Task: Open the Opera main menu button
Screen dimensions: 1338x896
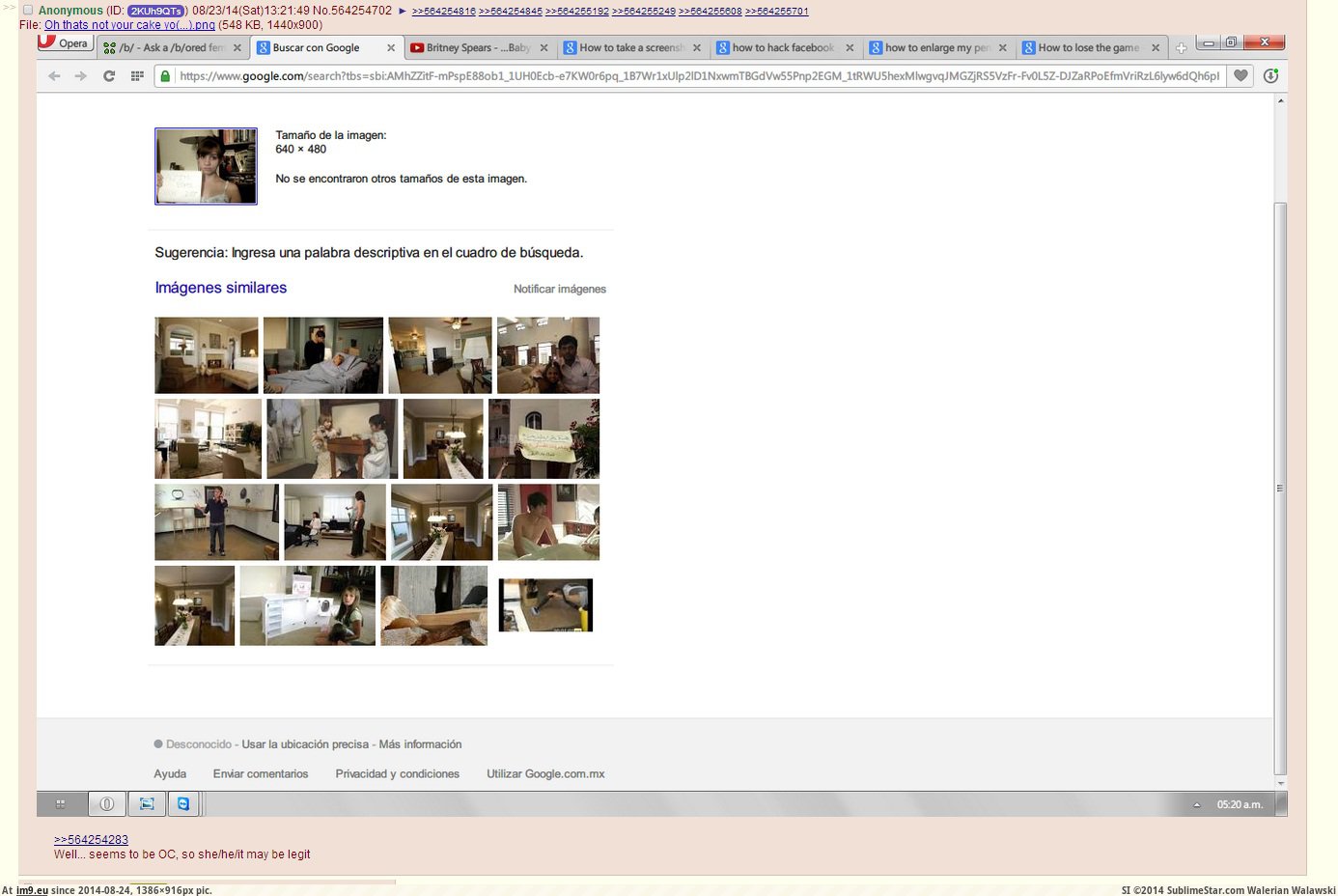Action: point(66,43)
